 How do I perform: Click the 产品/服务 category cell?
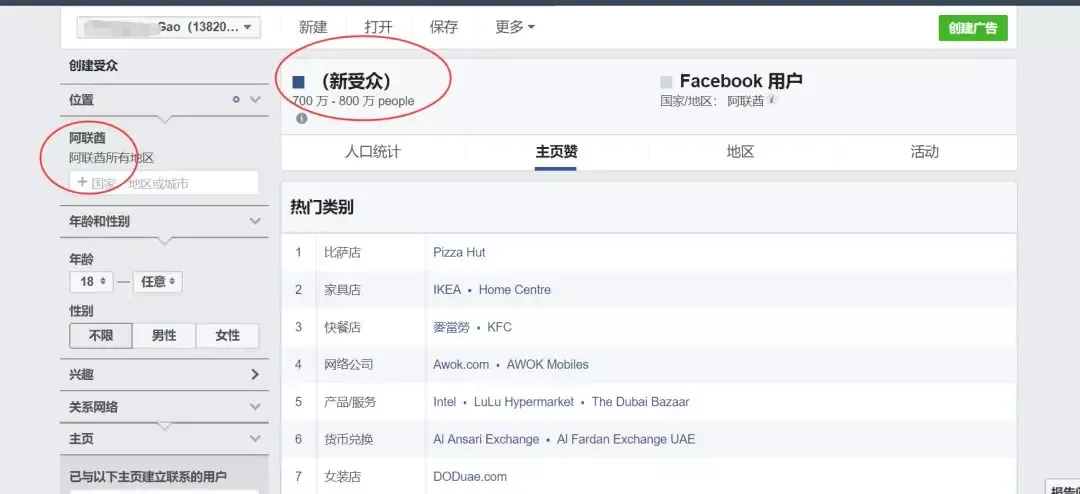pyautogui.click(x=350, y=402)
